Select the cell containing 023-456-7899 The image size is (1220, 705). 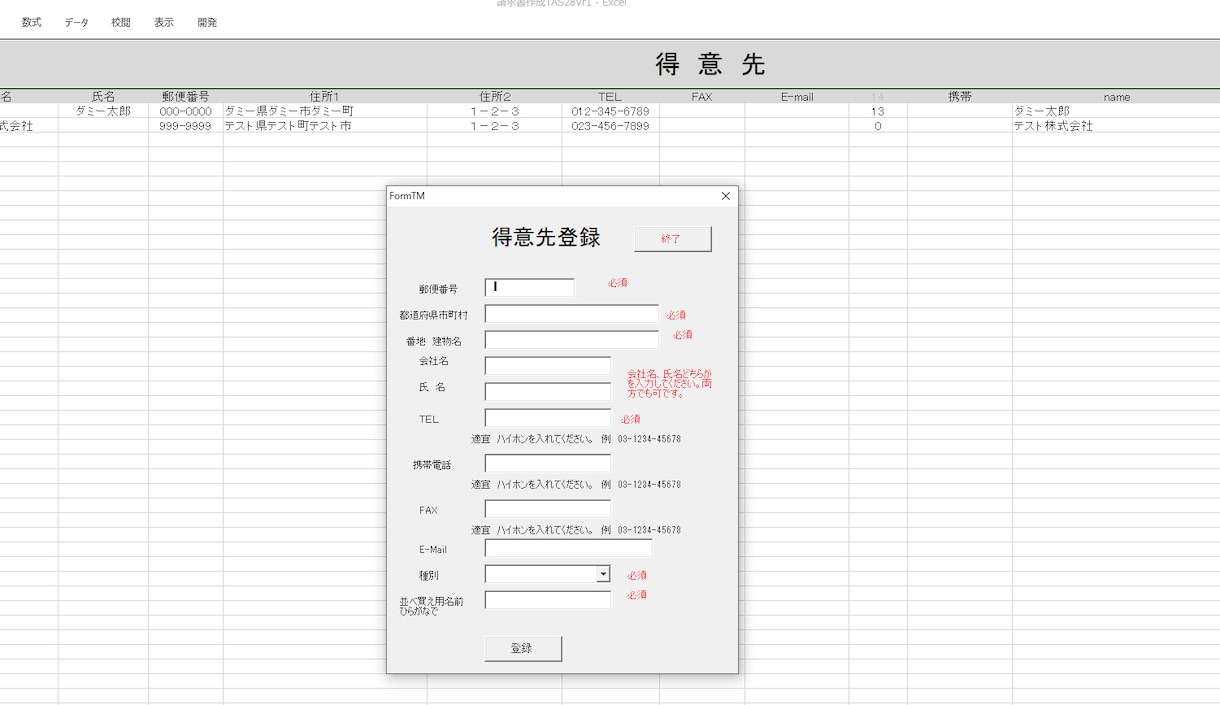[610, 126]
